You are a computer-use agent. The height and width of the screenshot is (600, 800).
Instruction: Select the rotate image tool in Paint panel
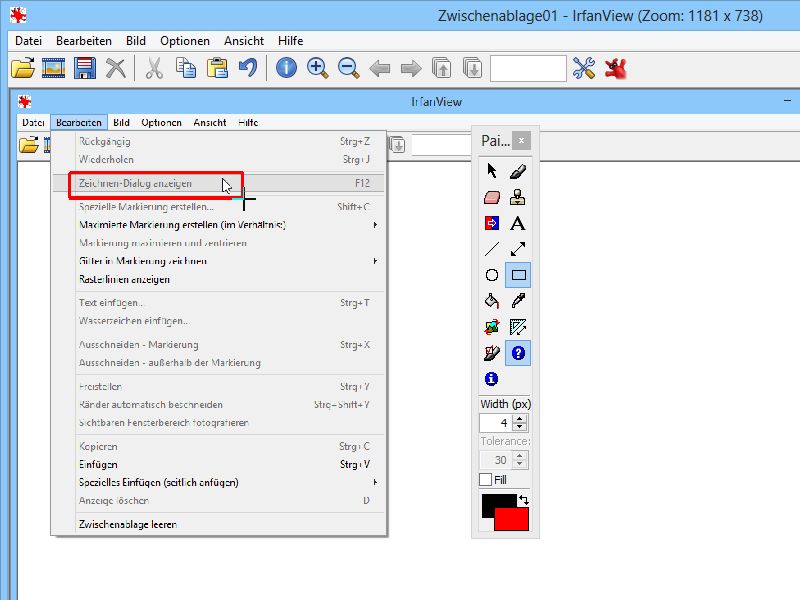tap(492, 327)
